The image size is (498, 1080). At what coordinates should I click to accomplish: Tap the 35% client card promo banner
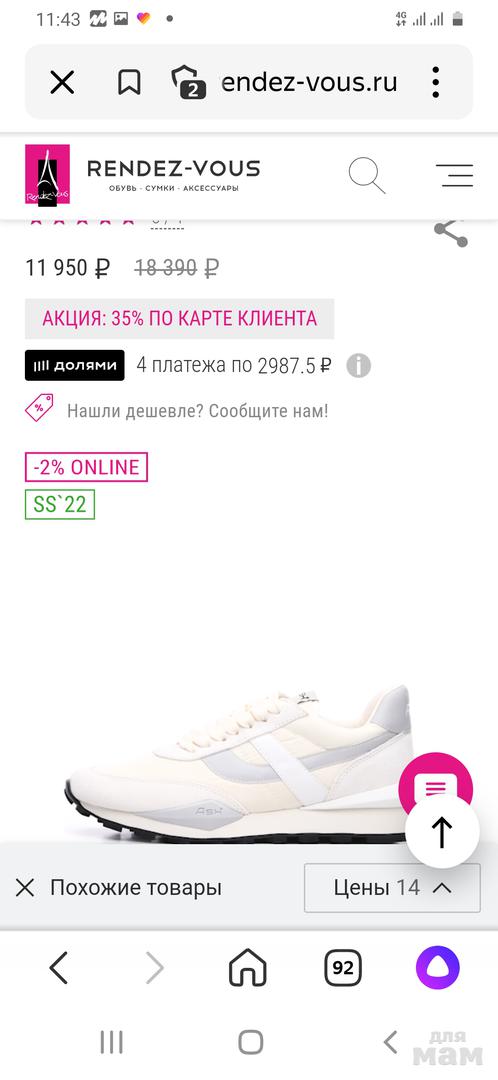tap(180, 319)
